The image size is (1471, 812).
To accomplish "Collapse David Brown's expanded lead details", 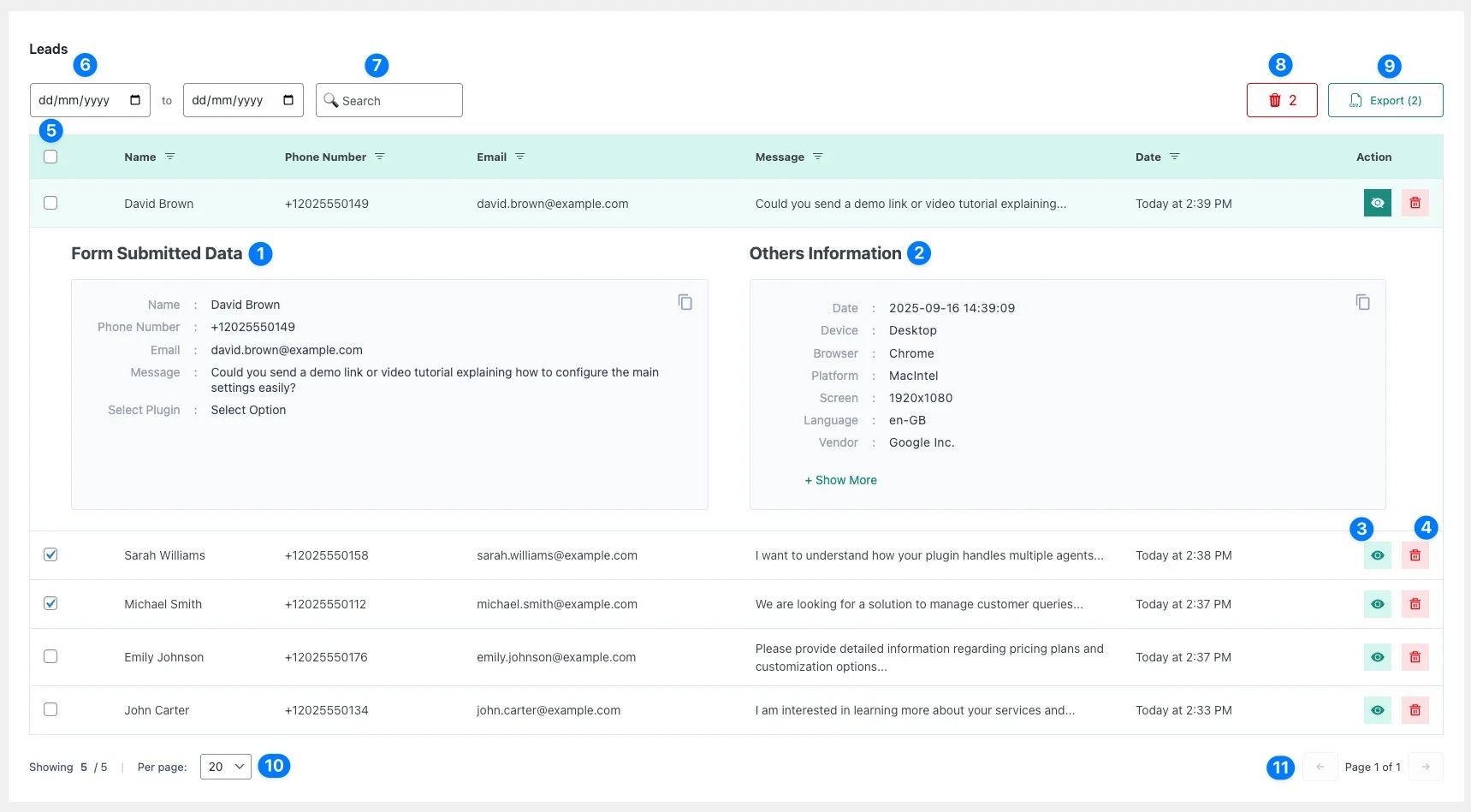I will coord(1377,203).
